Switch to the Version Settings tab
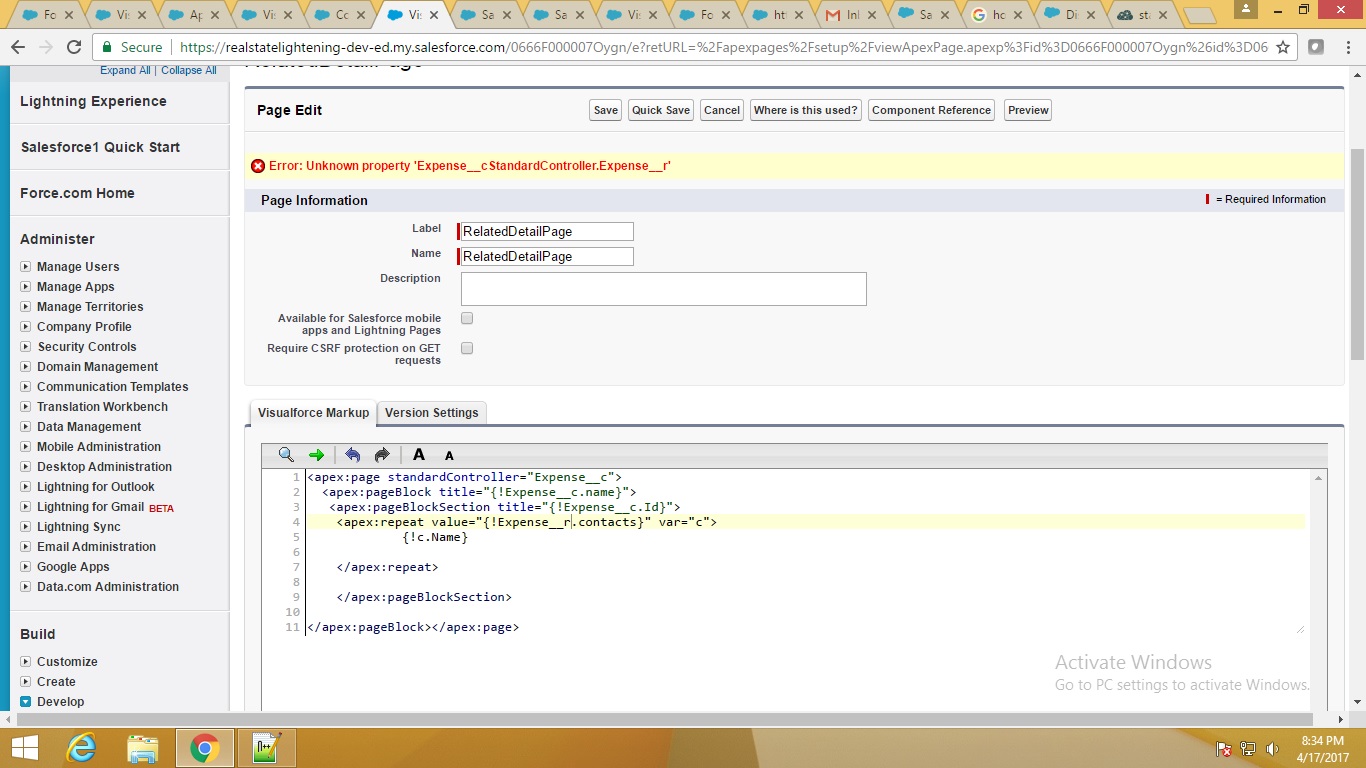This screenshot has width=1366, height=768. pos(431,412)
